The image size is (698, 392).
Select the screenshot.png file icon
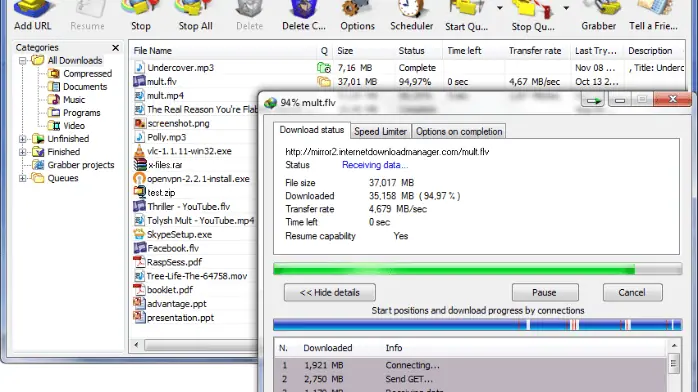click(x=139, y=123)
